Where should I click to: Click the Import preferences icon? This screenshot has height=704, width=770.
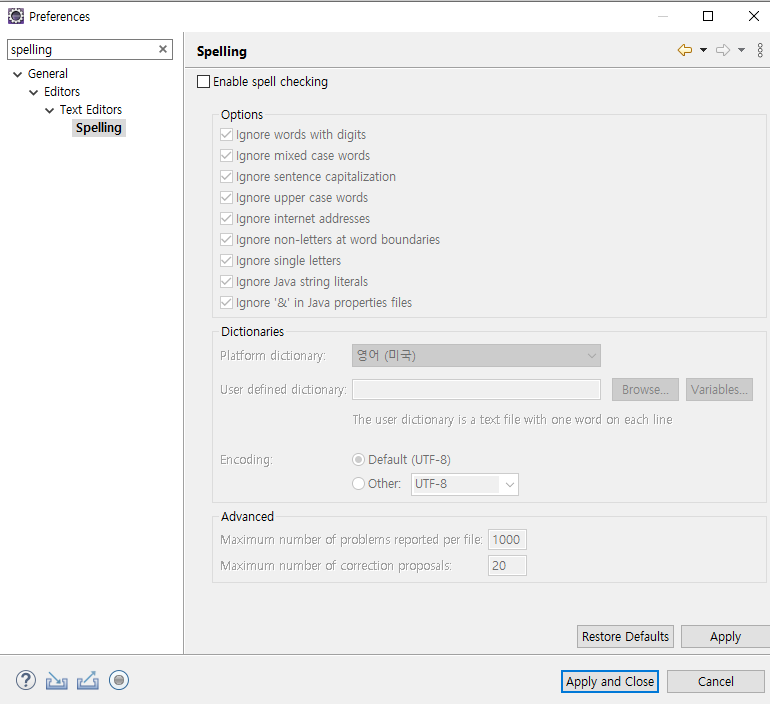(x=56, y=681)
